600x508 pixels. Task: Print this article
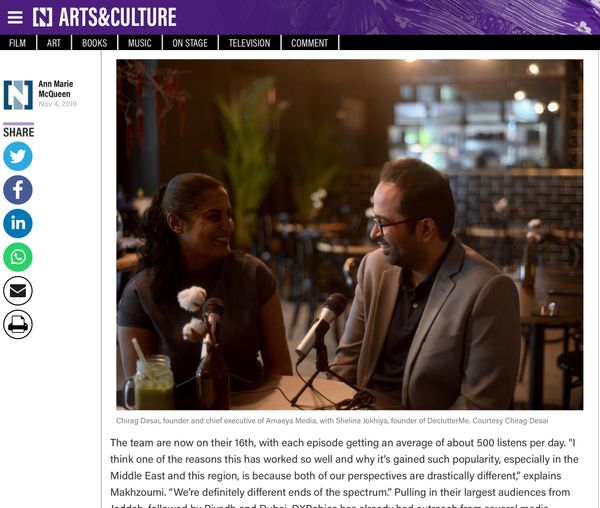tap(18, 324)
